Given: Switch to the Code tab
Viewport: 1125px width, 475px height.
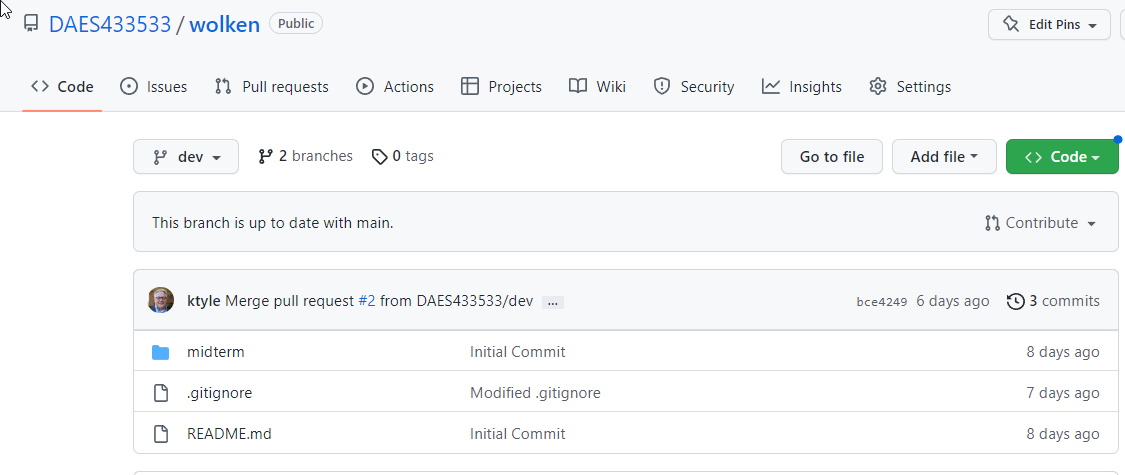Looking at the screenshot, I should click(x=62, y=87).
